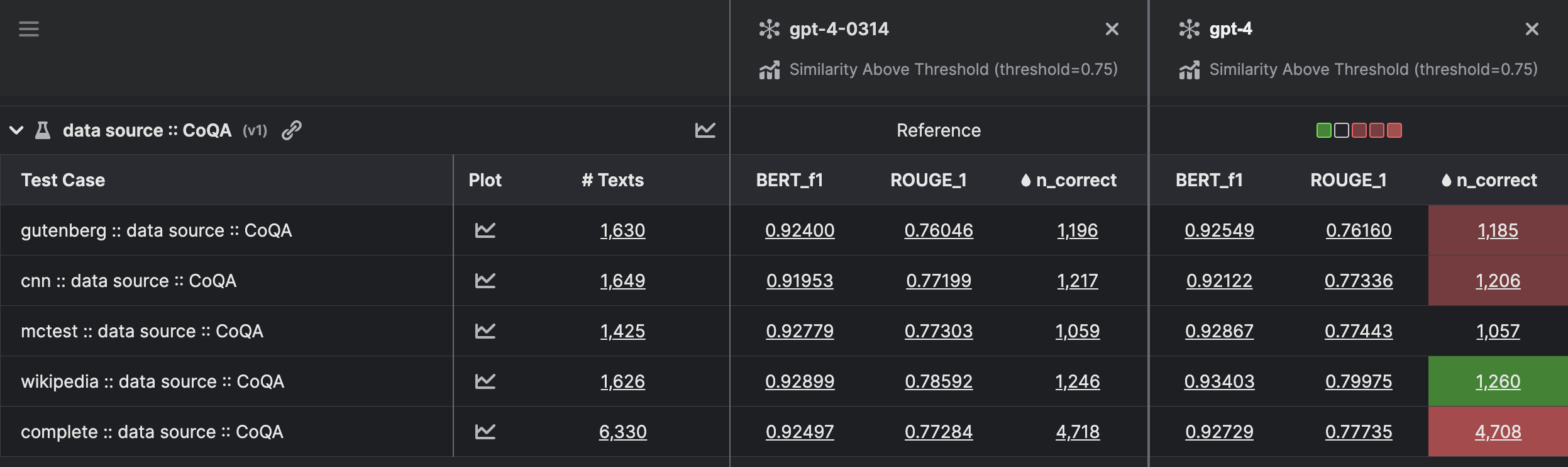Show plot for mctest test case

coord(485,331)
